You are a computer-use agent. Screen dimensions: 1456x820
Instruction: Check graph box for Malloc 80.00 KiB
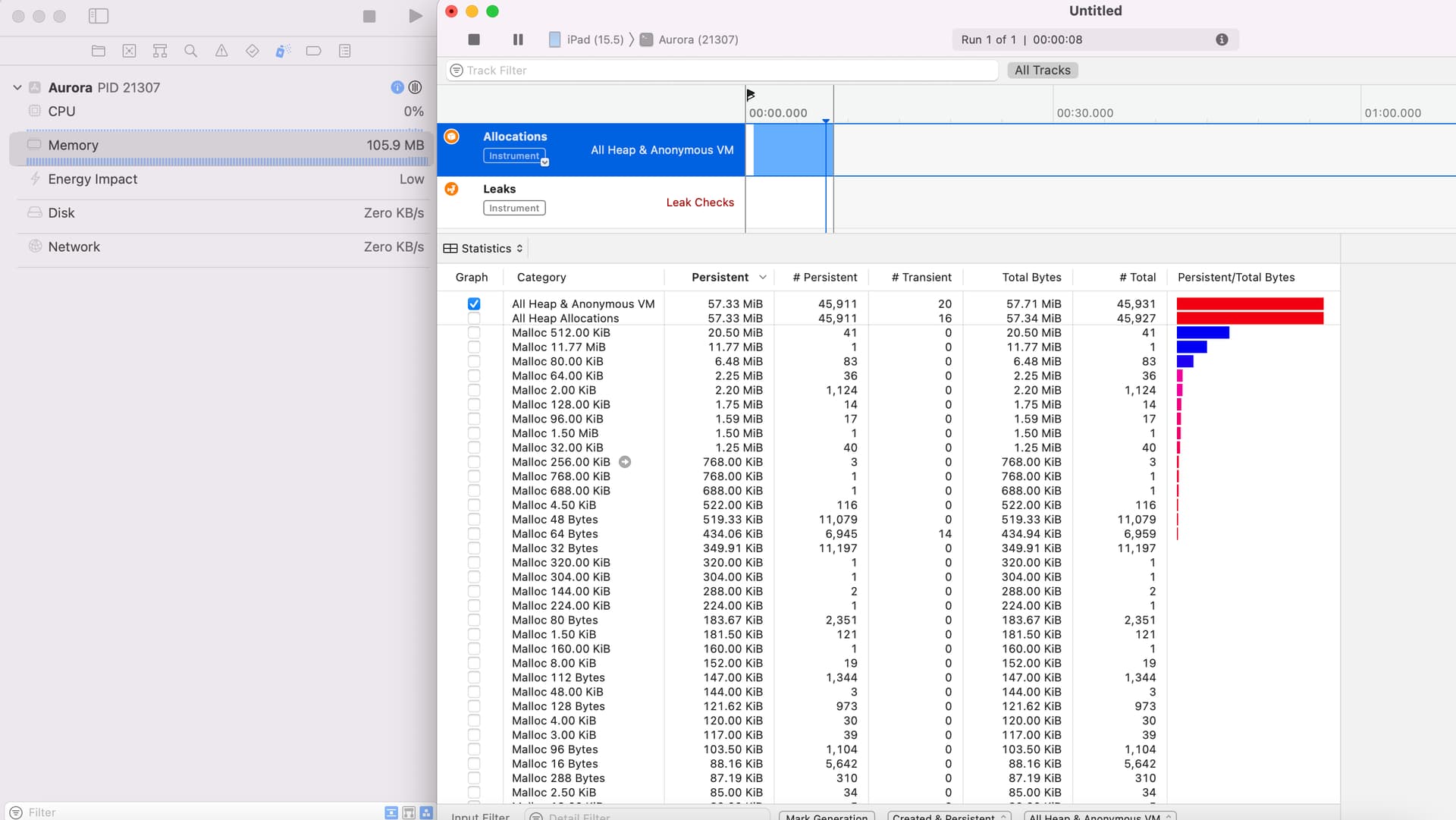tap(474, 361)
